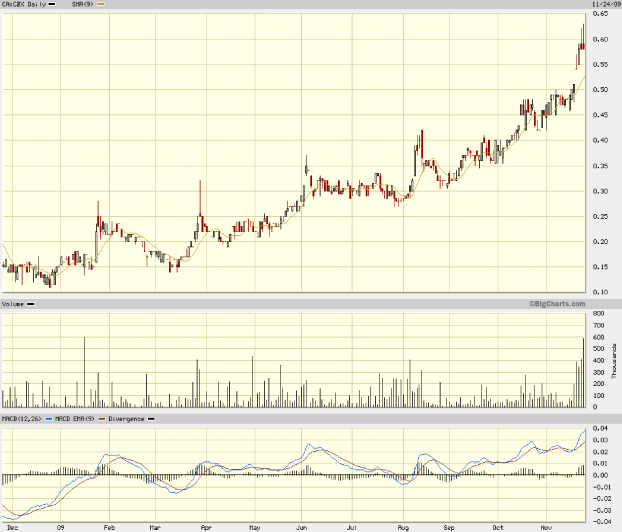This screenshot has height=532, width=622.
Task: Click the 0.50 price axis label
Action: click(603, 90)
